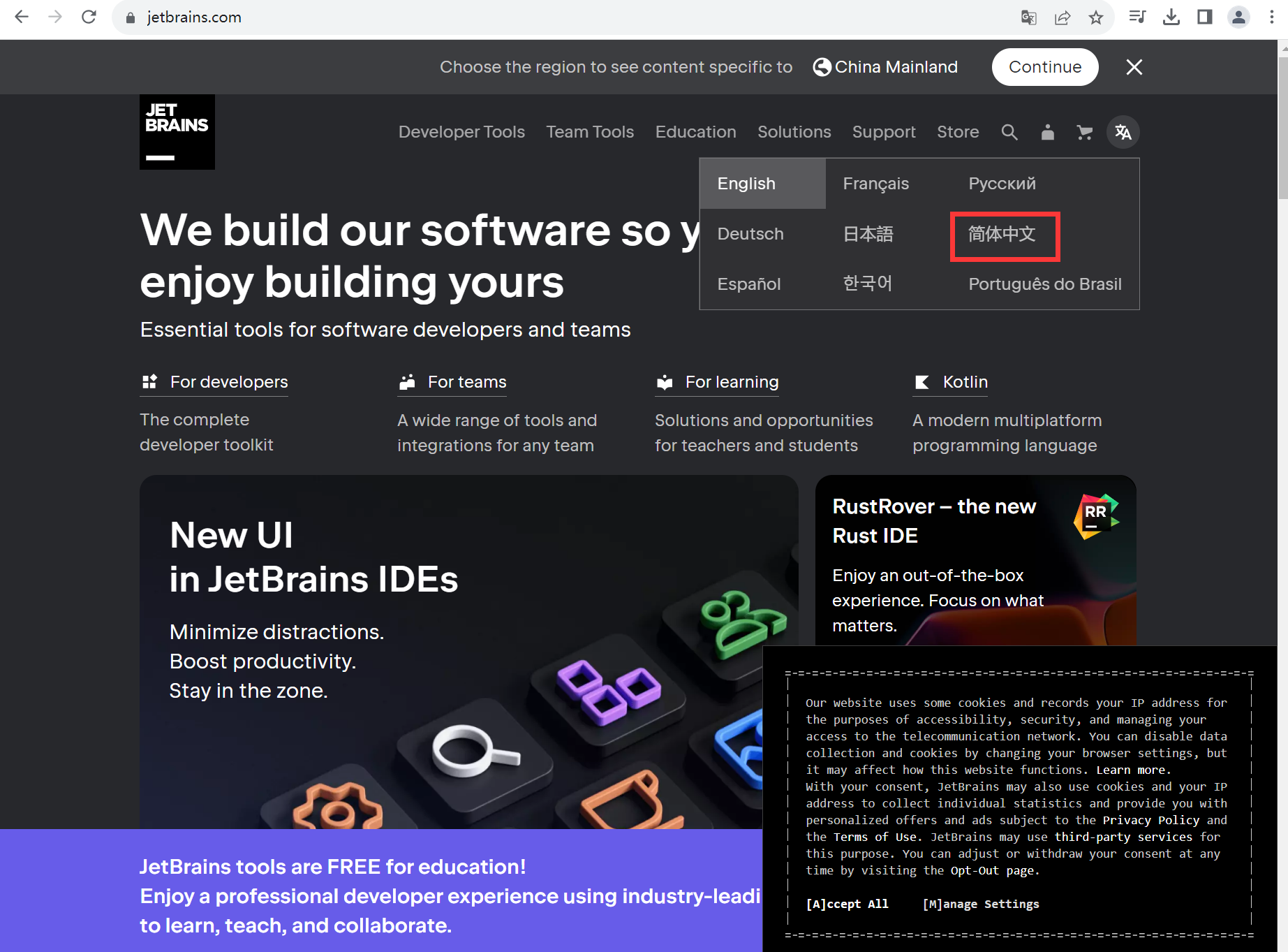1288x952 pixels.
Task: Click the For developers grid icon
Action: 149,382
